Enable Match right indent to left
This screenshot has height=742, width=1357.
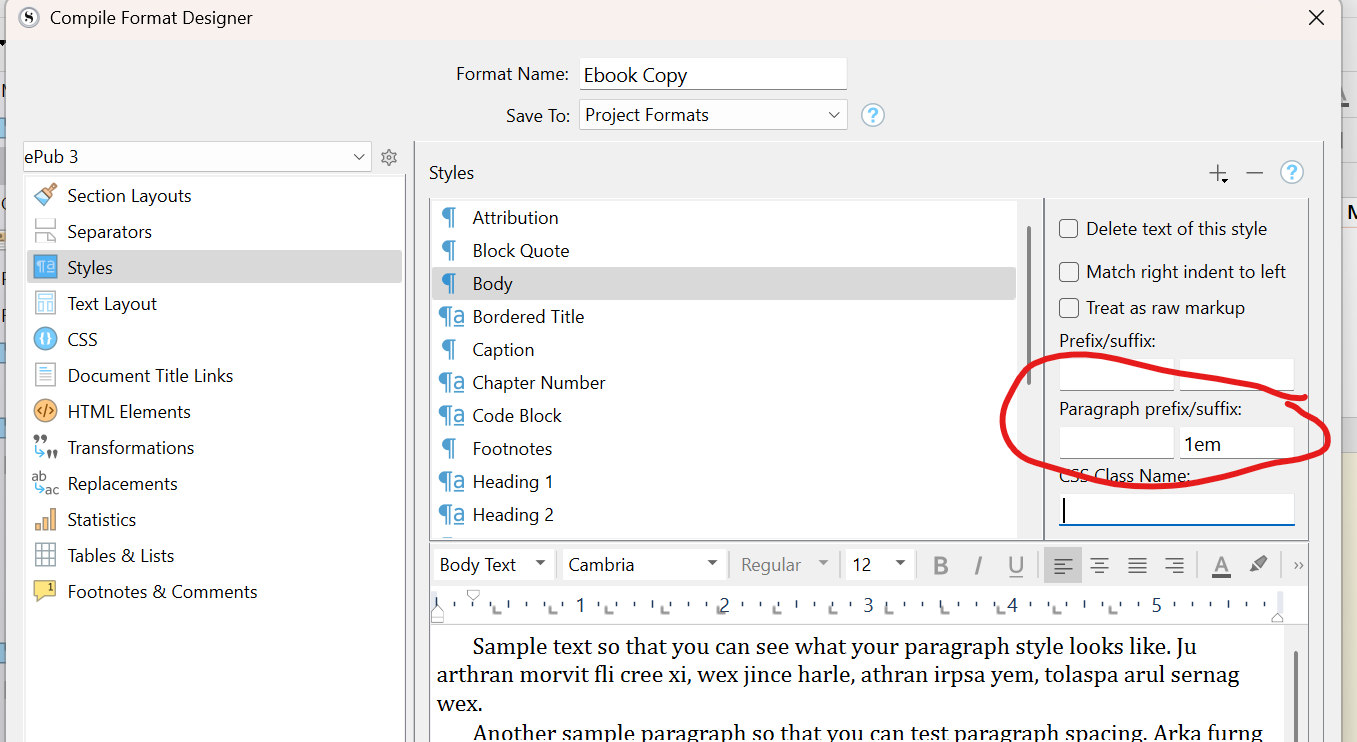pyautogui.click(x=1069, y=272)
